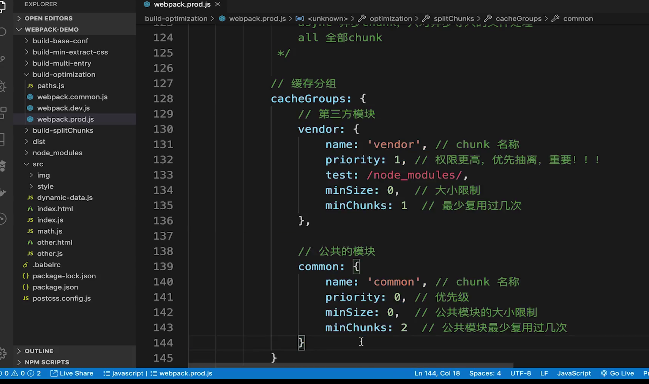Screen dimensions: 649x384
Task: Show info count 2 in status bar
Action: (x=34, y=373)
